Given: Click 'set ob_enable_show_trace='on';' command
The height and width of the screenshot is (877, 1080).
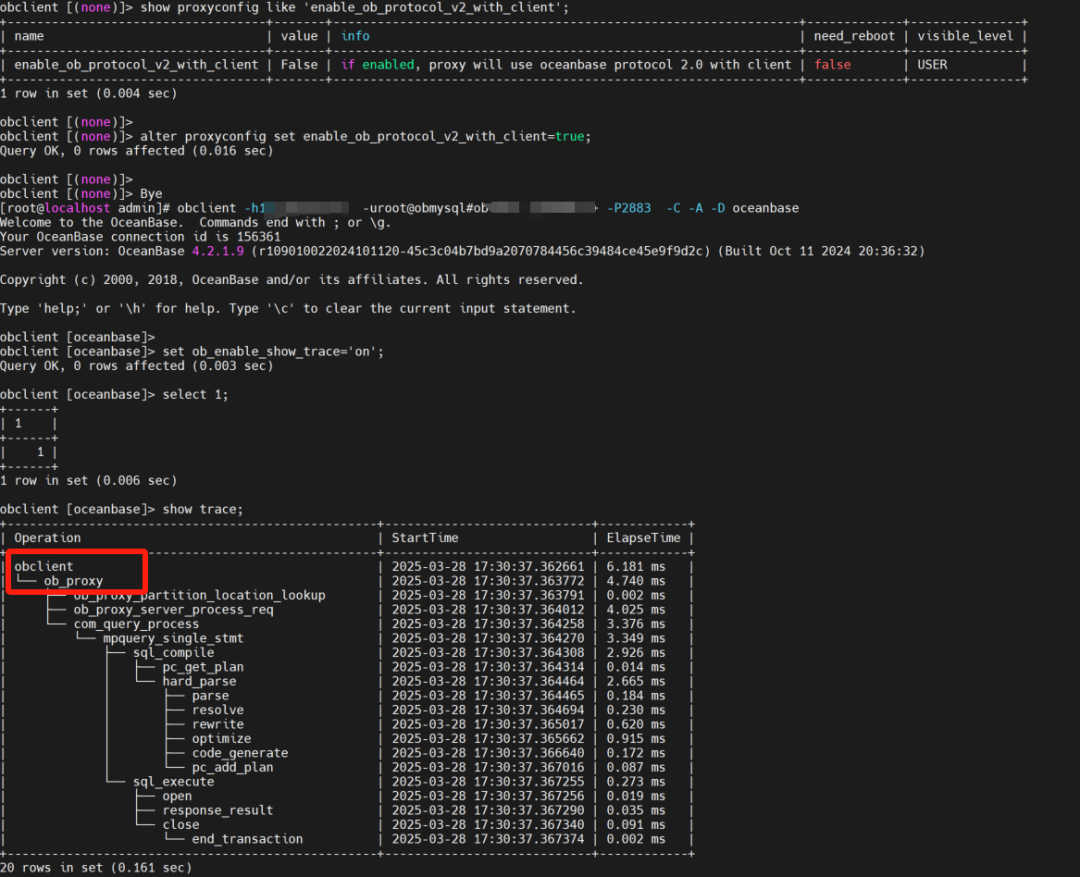Looking at the screenshot, I should (x=273, y=351).
